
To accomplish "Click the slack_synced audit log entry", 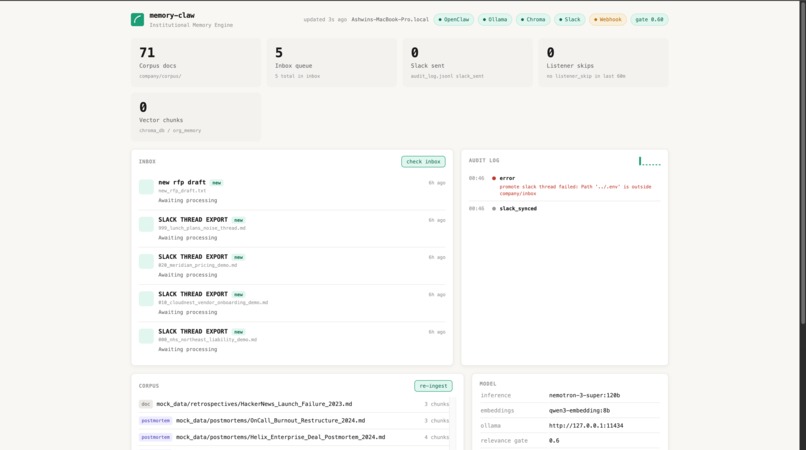I will click(564, 209).
